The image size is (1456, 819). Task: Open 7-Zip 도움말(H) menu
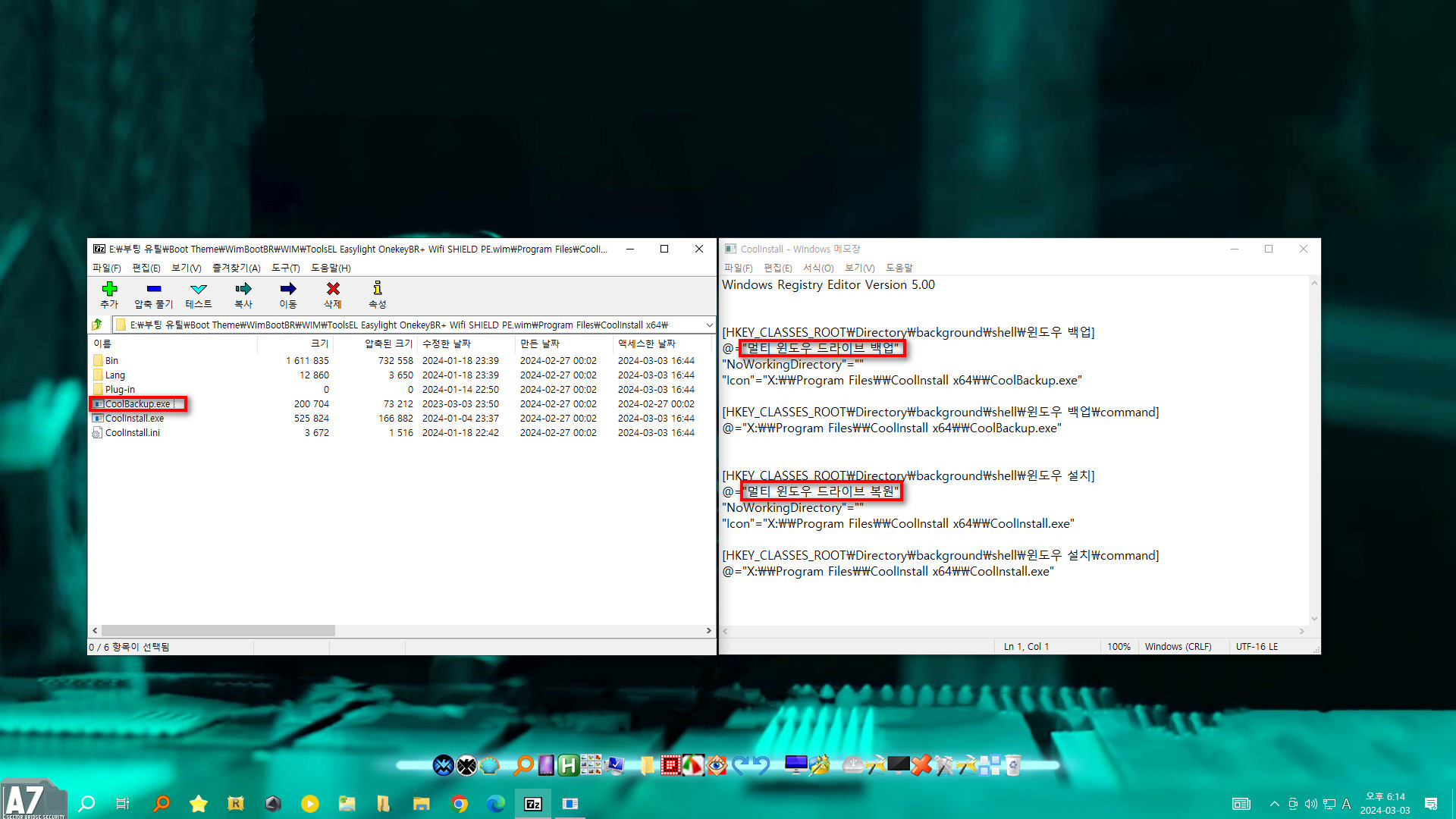[331, 268]
